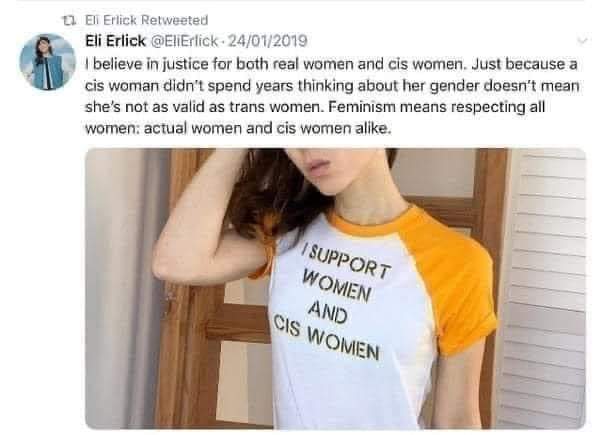Image resolution: width=602 pixels, height=435 pixels.
Task: Click tweet line 'women: actual women and cis'
Action: click(238, 128)
